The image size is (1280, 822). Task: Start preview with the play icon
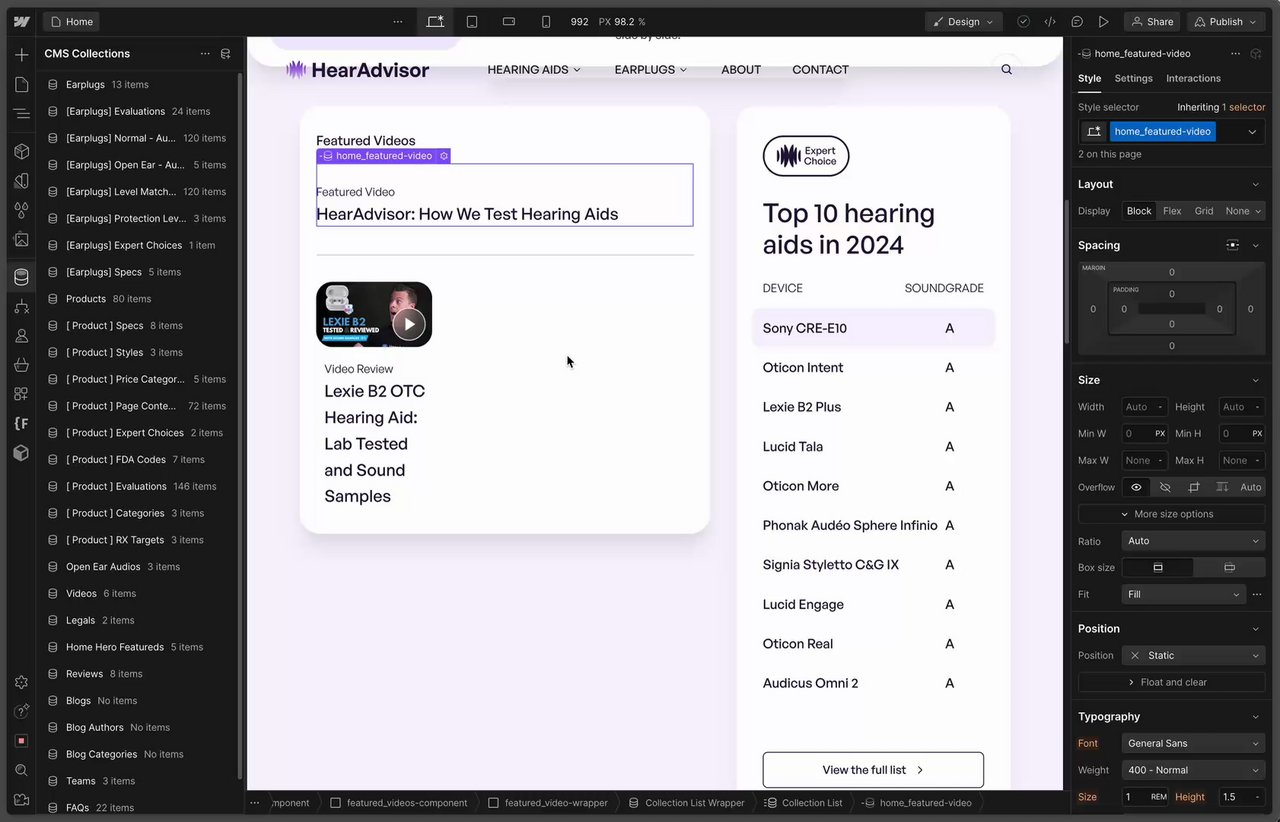(x=1104, y=21)
